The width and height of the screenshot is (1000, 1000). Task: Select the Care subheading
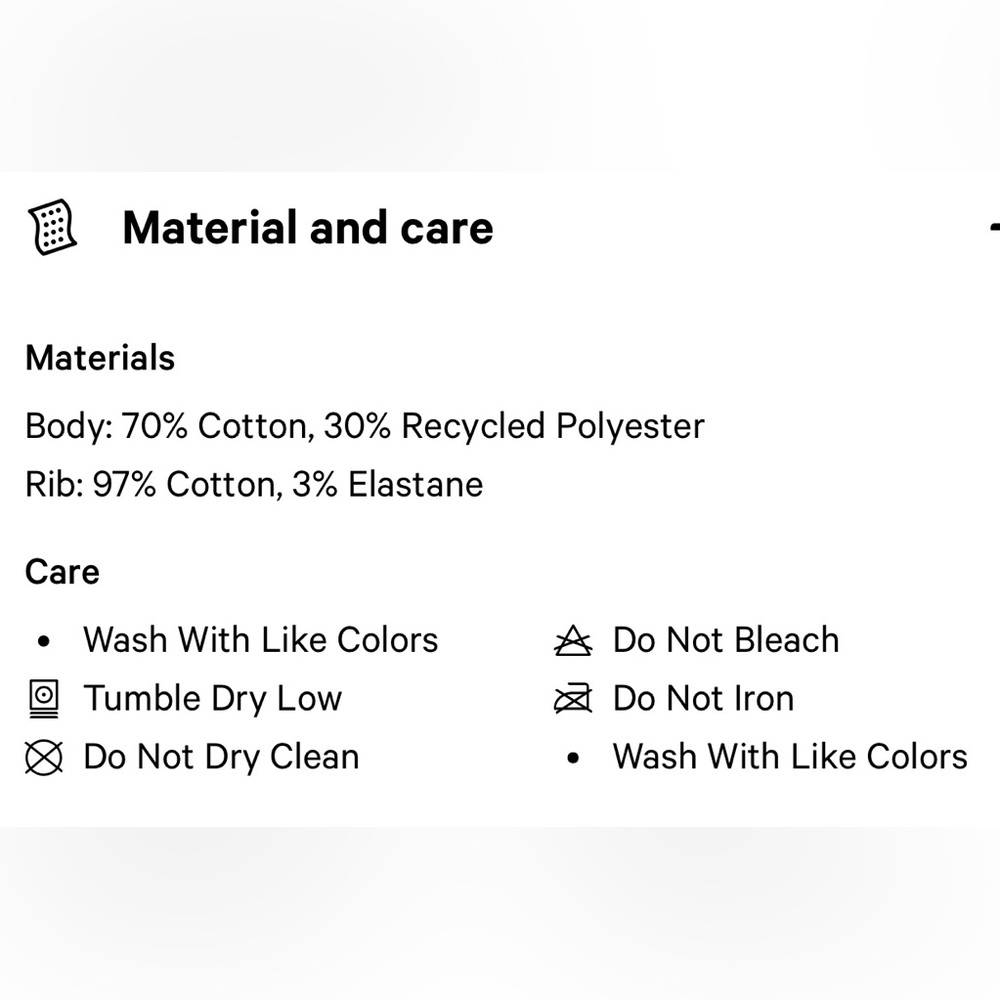coord(62,572)
